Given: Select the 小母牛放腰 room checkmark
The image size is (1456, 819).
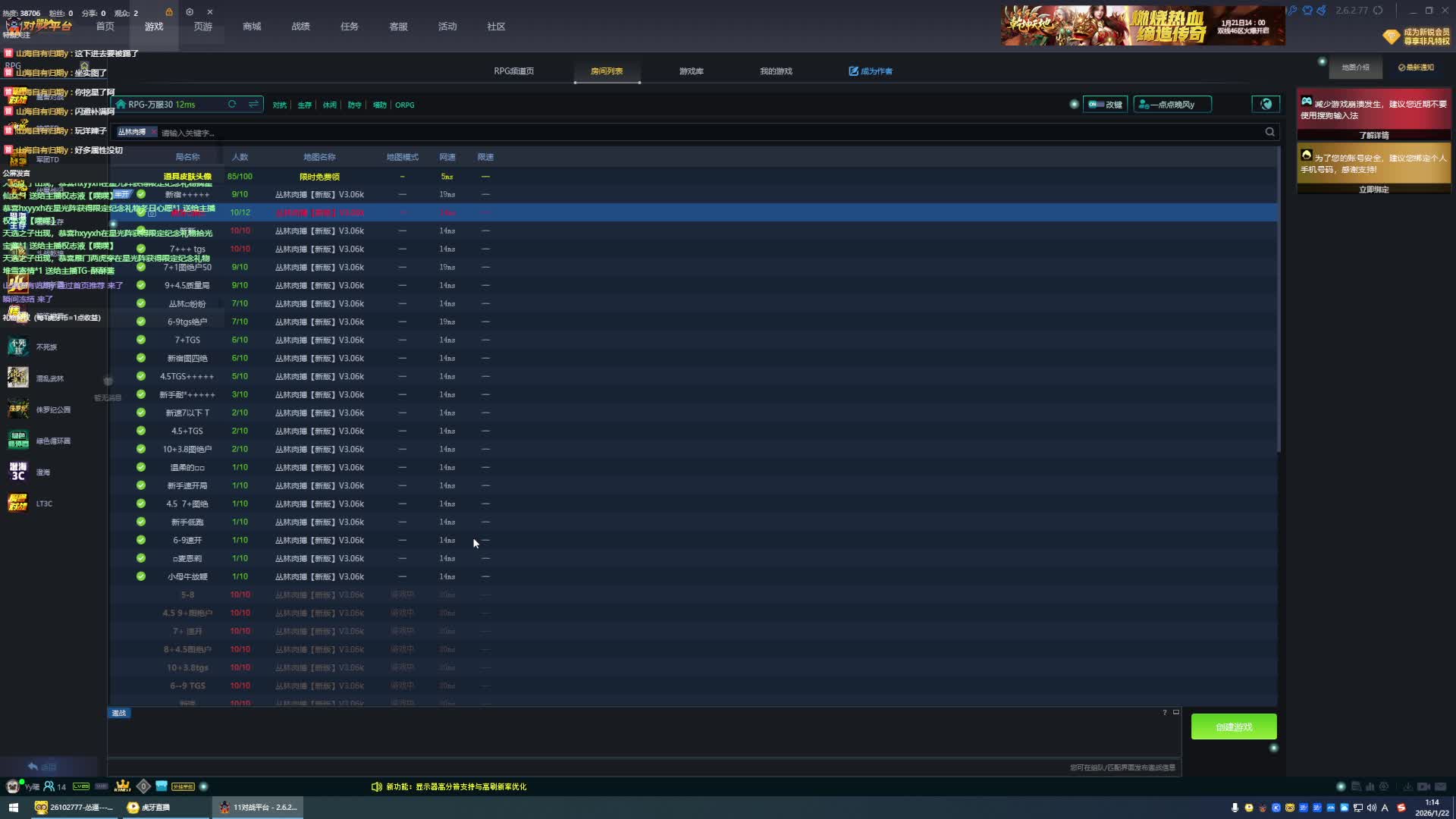Looking at the screenshot, I should coord(141,576).
